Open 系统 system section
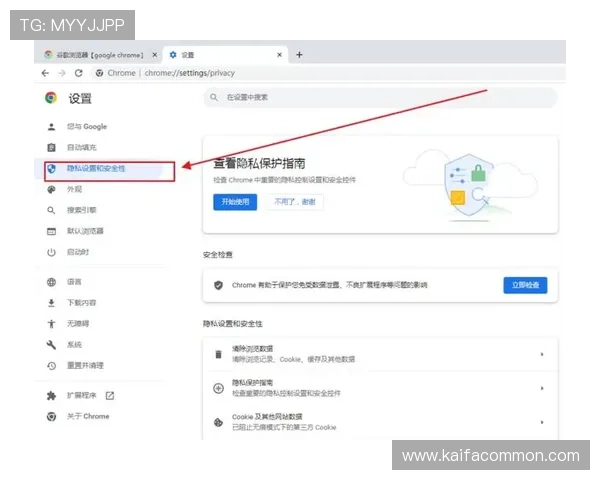This screenshot has width=600, height=480. [74, 344]
